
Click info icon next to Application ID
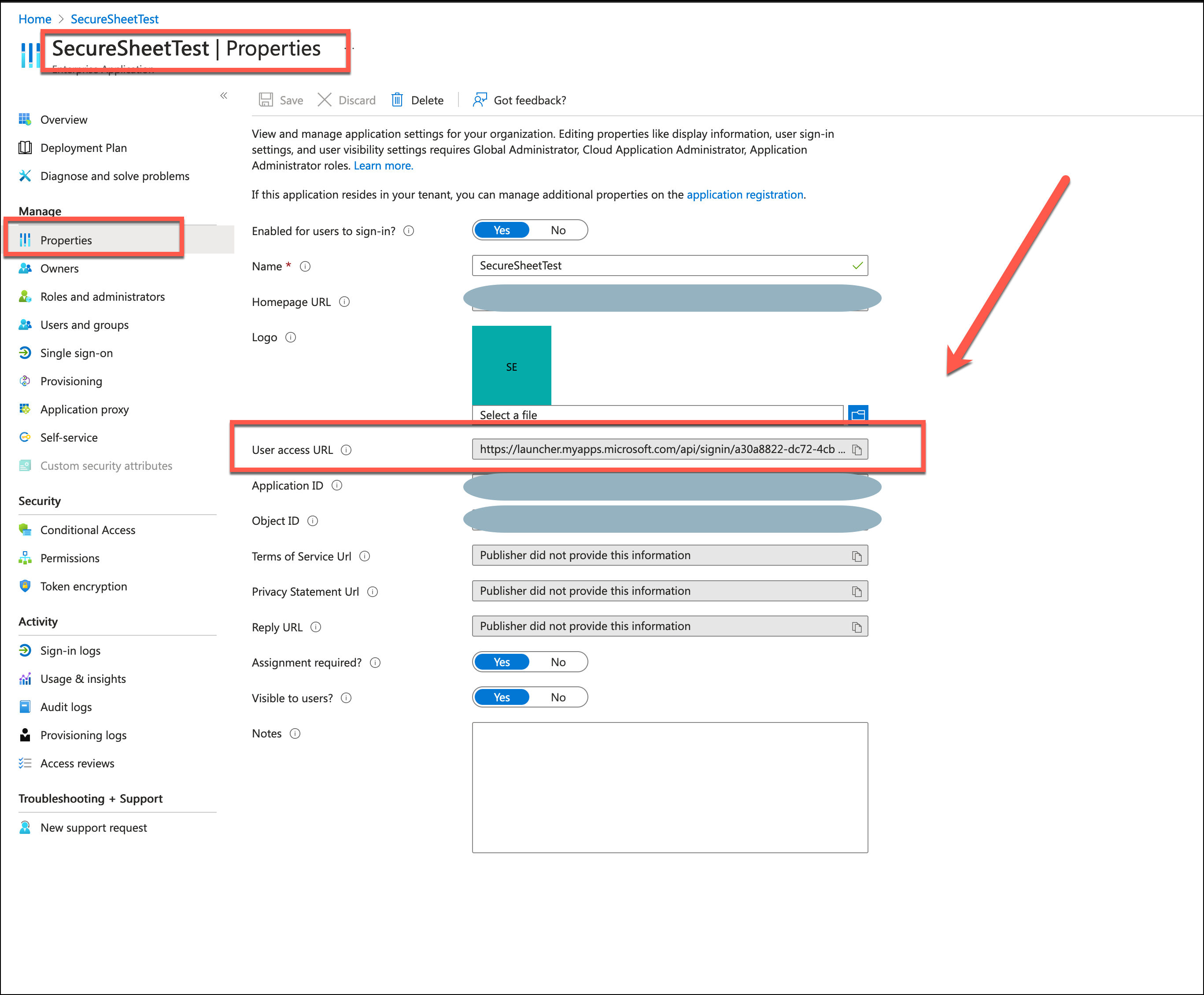[x=337, y=486]
